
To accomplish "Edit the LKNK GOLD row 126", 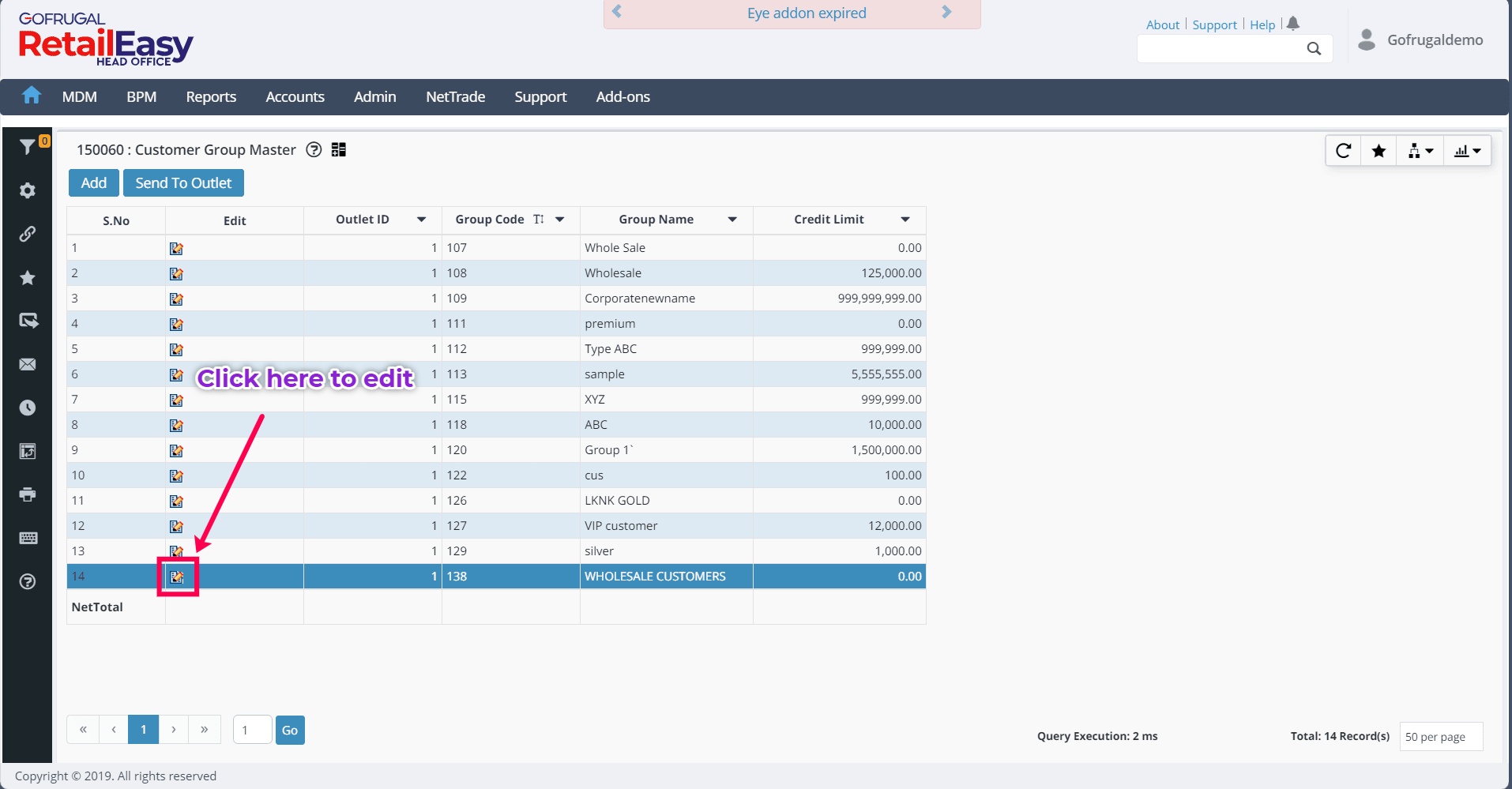I will [x=176, y=501].
